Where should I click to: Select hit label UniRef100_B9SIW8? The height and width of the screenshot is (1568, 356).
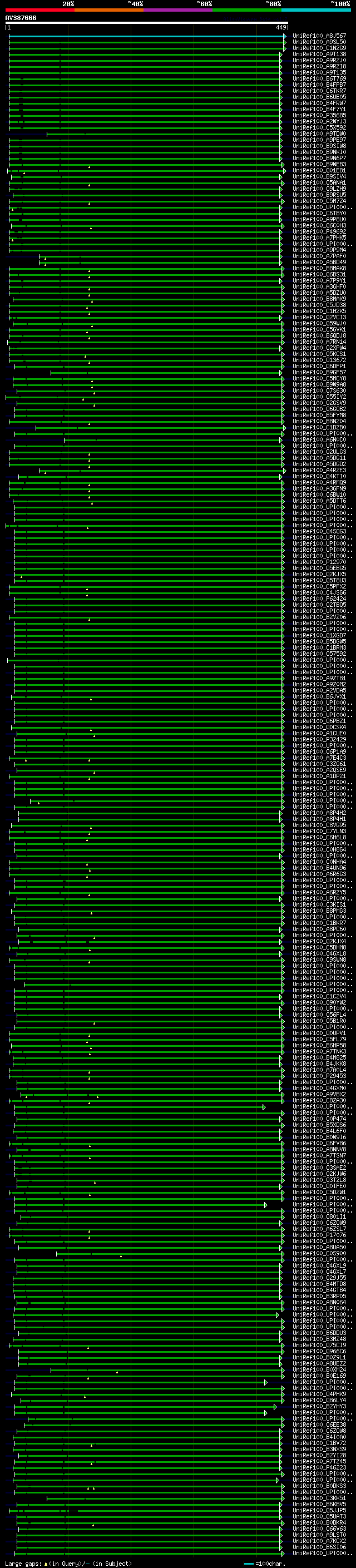tap(319, 146)
